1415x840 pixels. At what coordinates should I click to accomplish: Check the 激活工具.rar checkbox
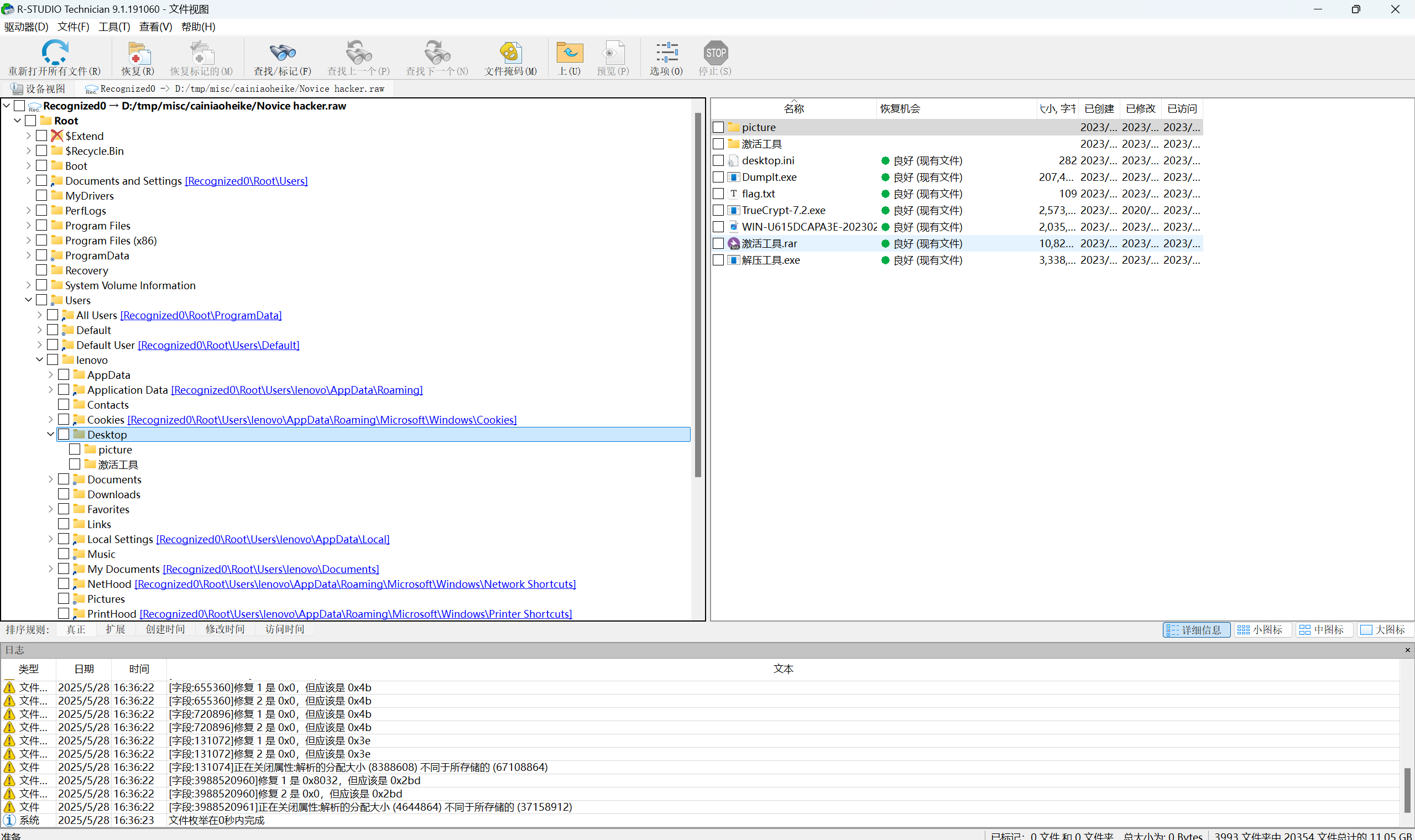tap(718, 243)
